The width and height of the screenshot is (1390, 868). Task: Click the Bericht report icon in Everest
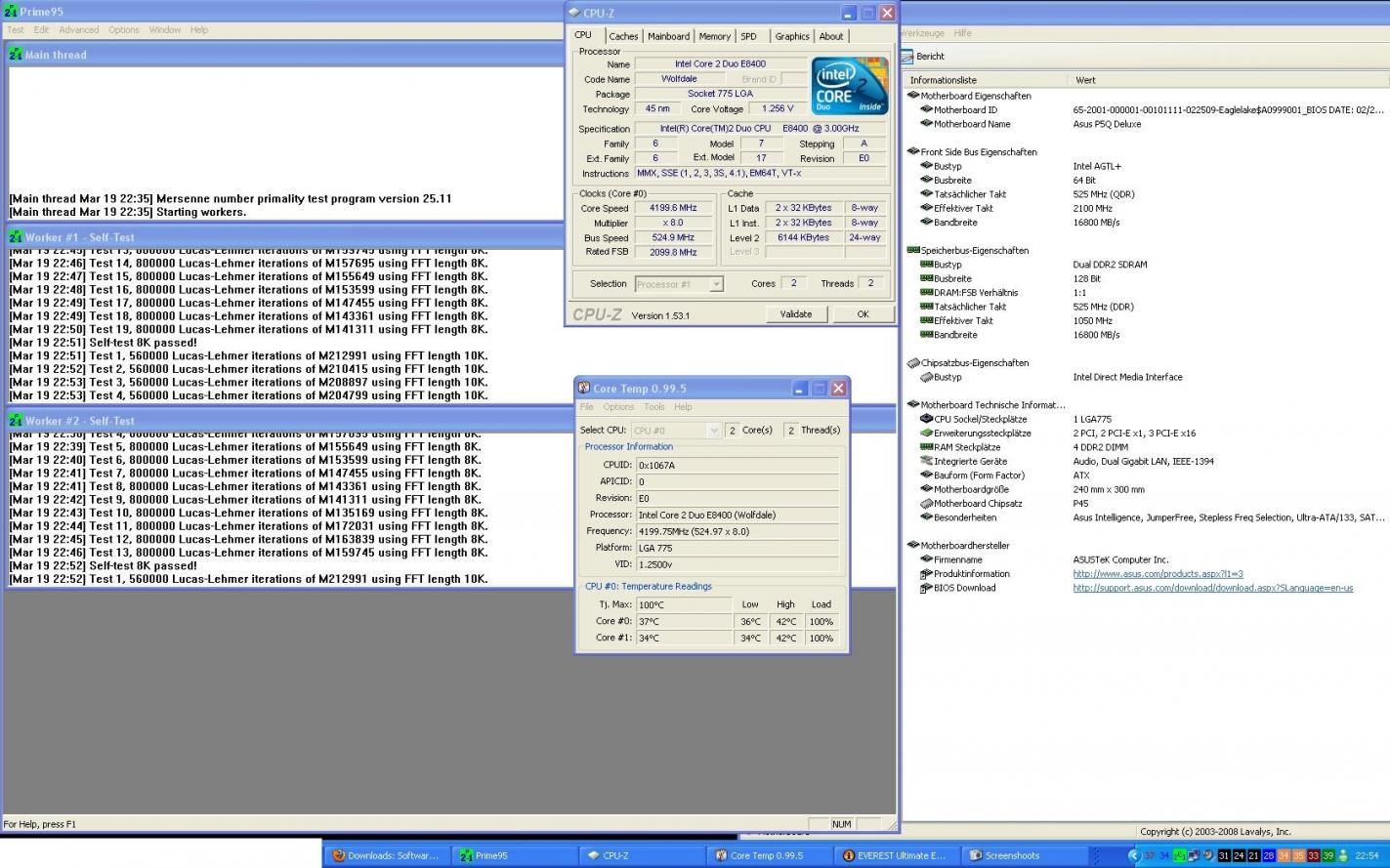907,57
